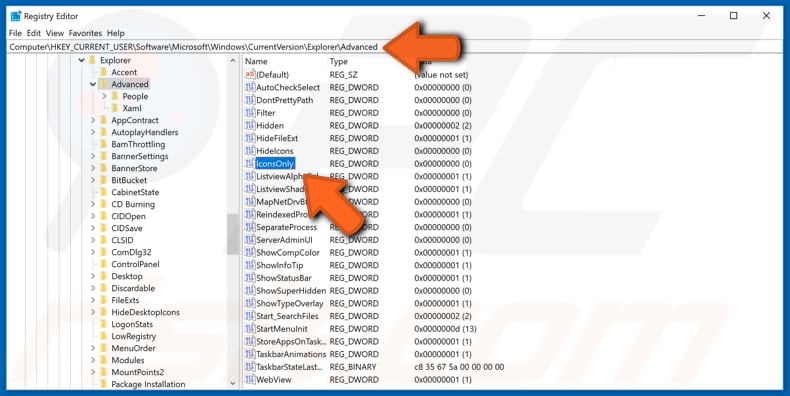Click the IconsOnly DWORD icon
The width and height of the screenshot is (790, 396).
(250, 164)
